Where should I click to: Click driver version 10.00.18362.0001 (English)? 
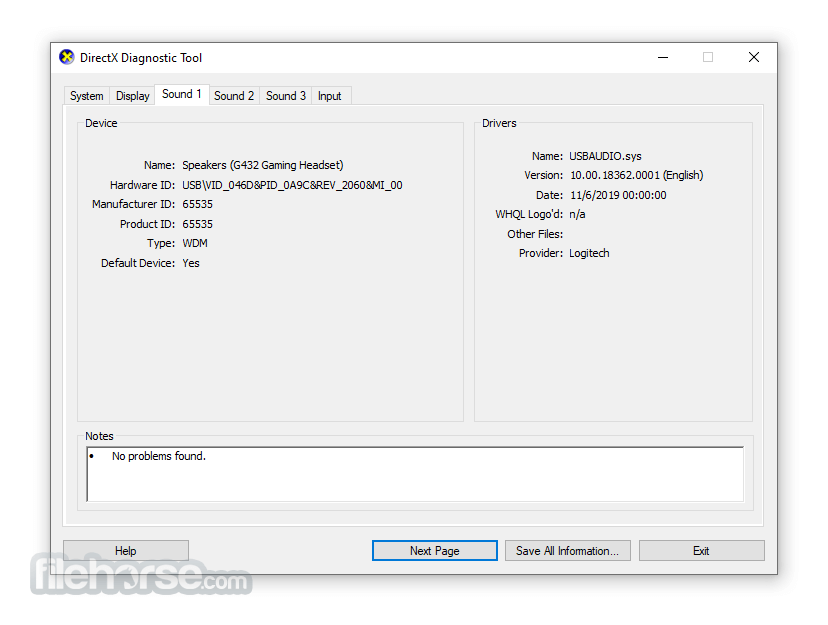point(636,175)
